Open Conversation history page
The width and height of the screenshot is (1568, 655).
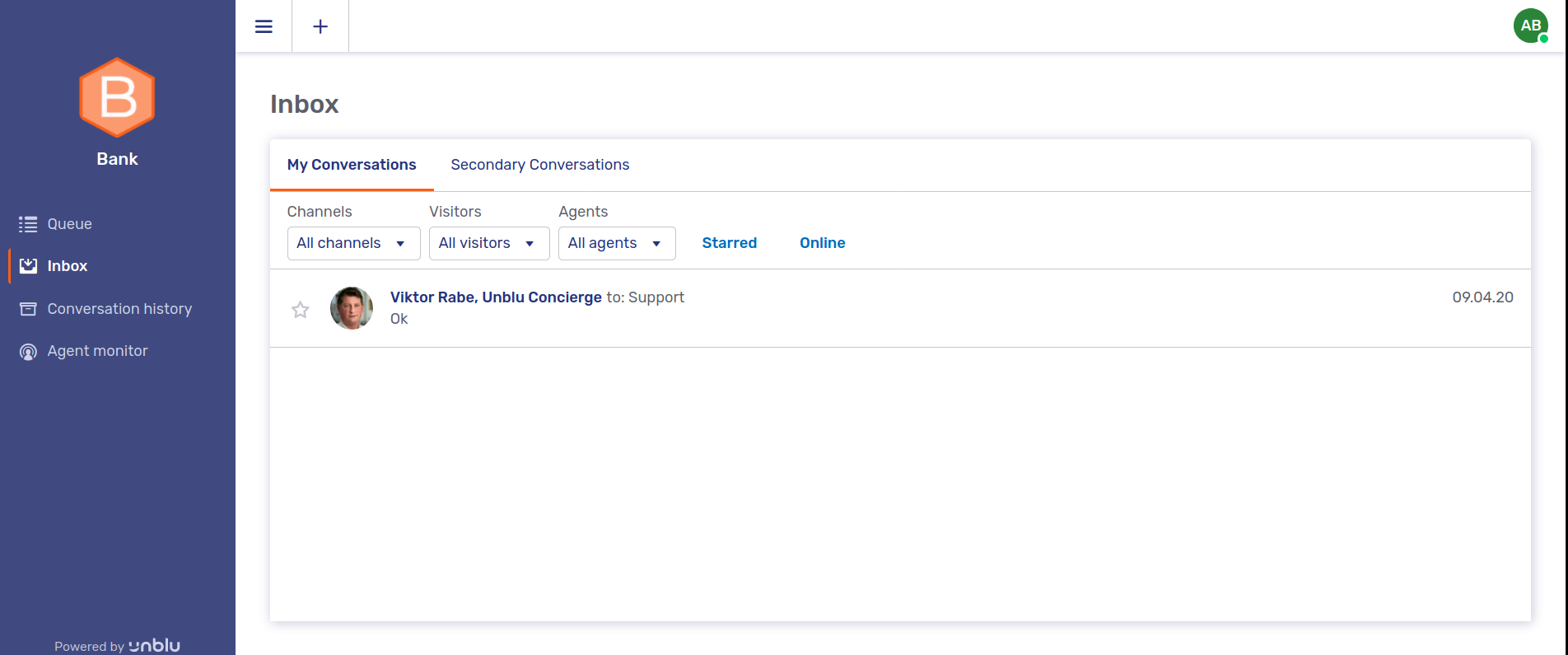coord(119,309)
